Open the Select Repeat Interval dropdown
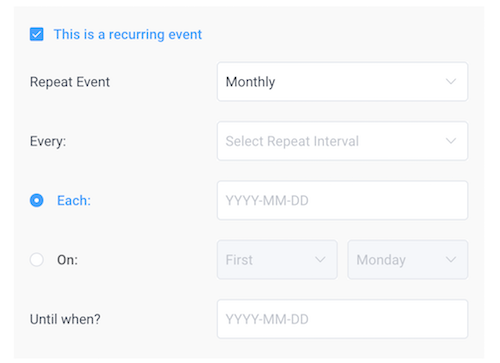Screen dimensions: 500x363 click(x=342, y=141)
